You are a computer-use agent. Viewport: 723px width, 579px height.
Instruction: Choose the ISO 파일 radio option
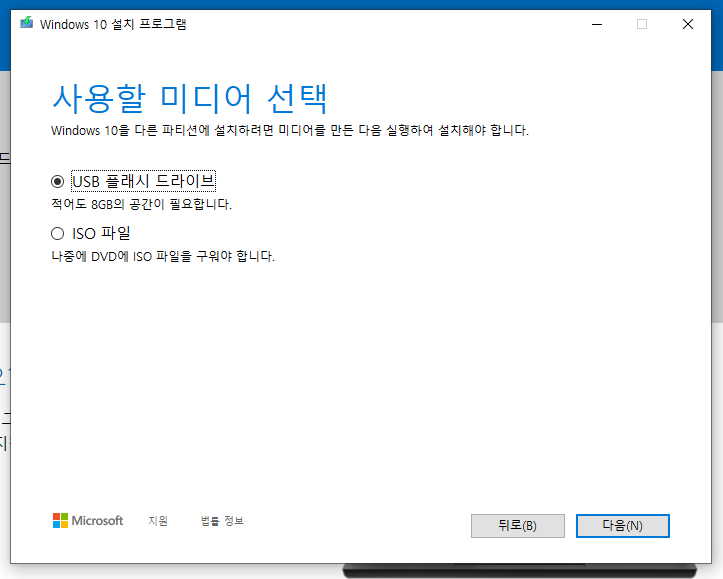tap(58, 234)
